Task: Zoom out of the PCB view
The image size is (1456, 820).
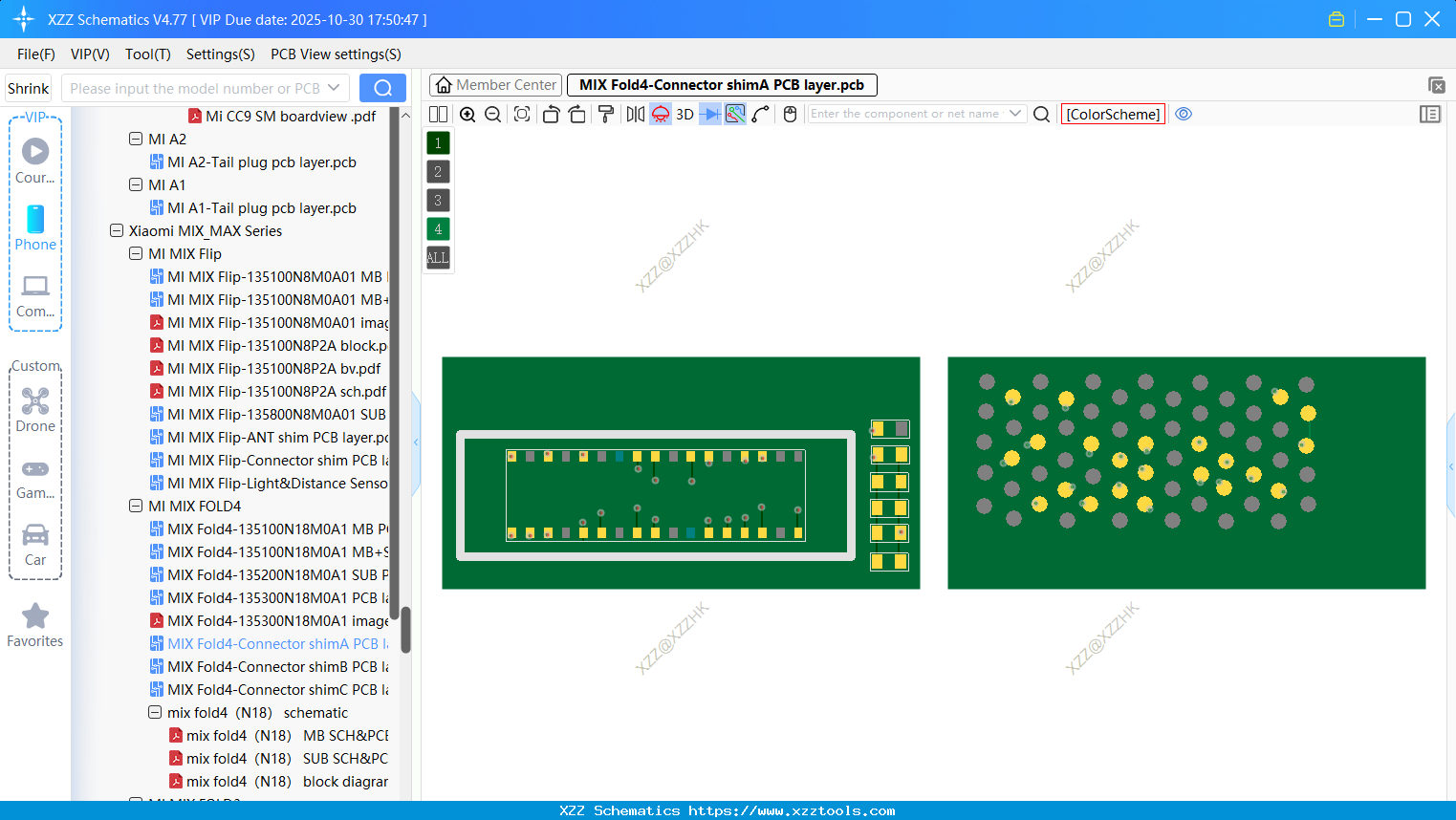Action: [493, 114]
